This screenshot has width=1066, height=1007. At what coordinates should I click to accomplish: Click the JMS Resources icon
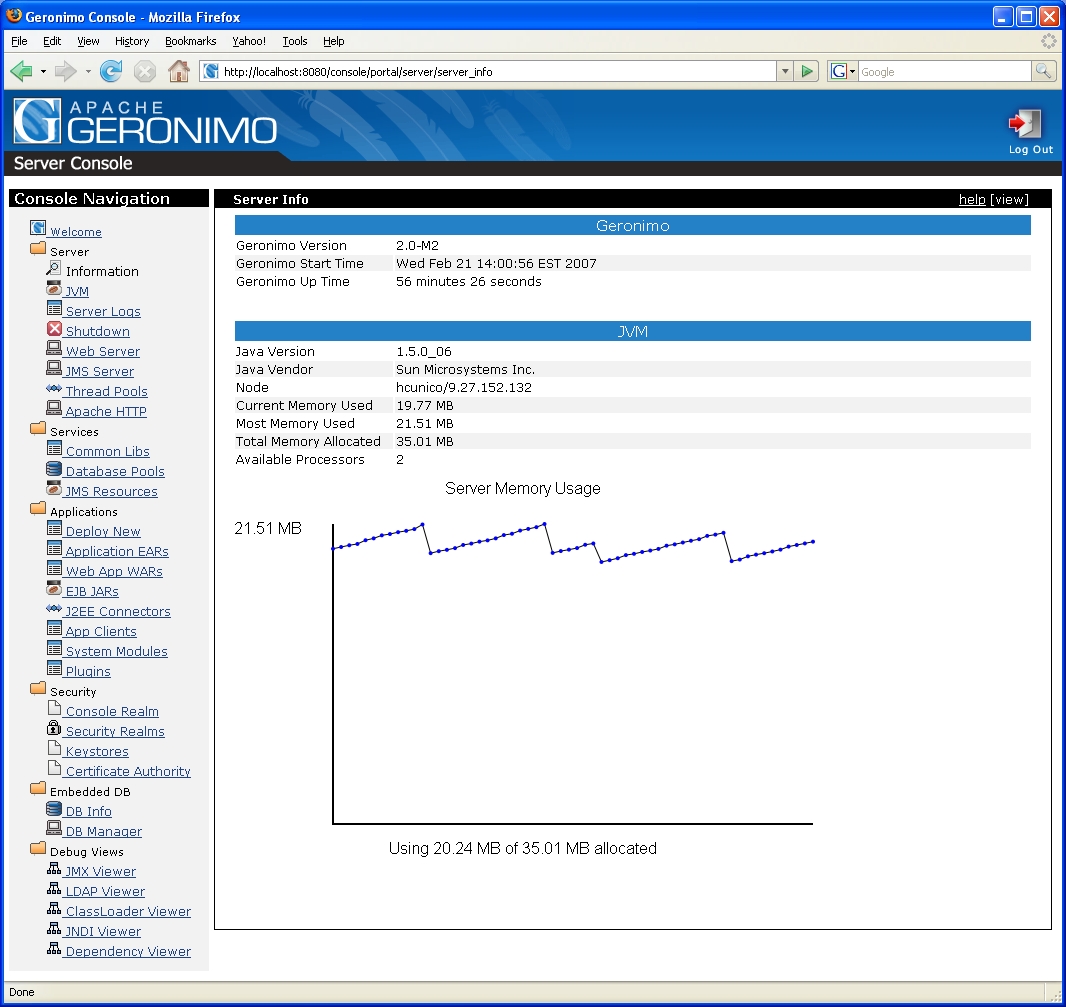pos(54,488)
